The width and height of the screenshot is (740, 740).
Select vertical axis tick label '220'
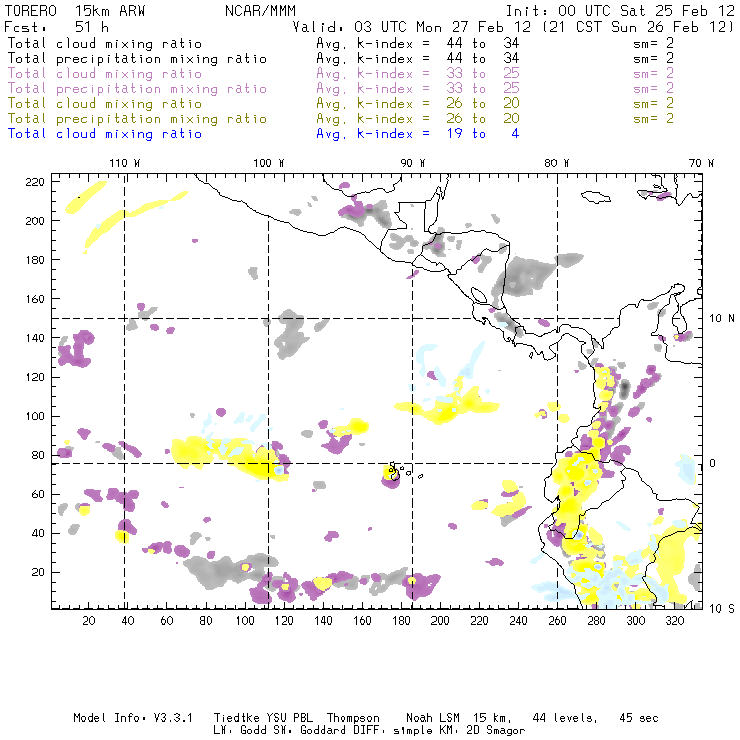pos(35,182)
